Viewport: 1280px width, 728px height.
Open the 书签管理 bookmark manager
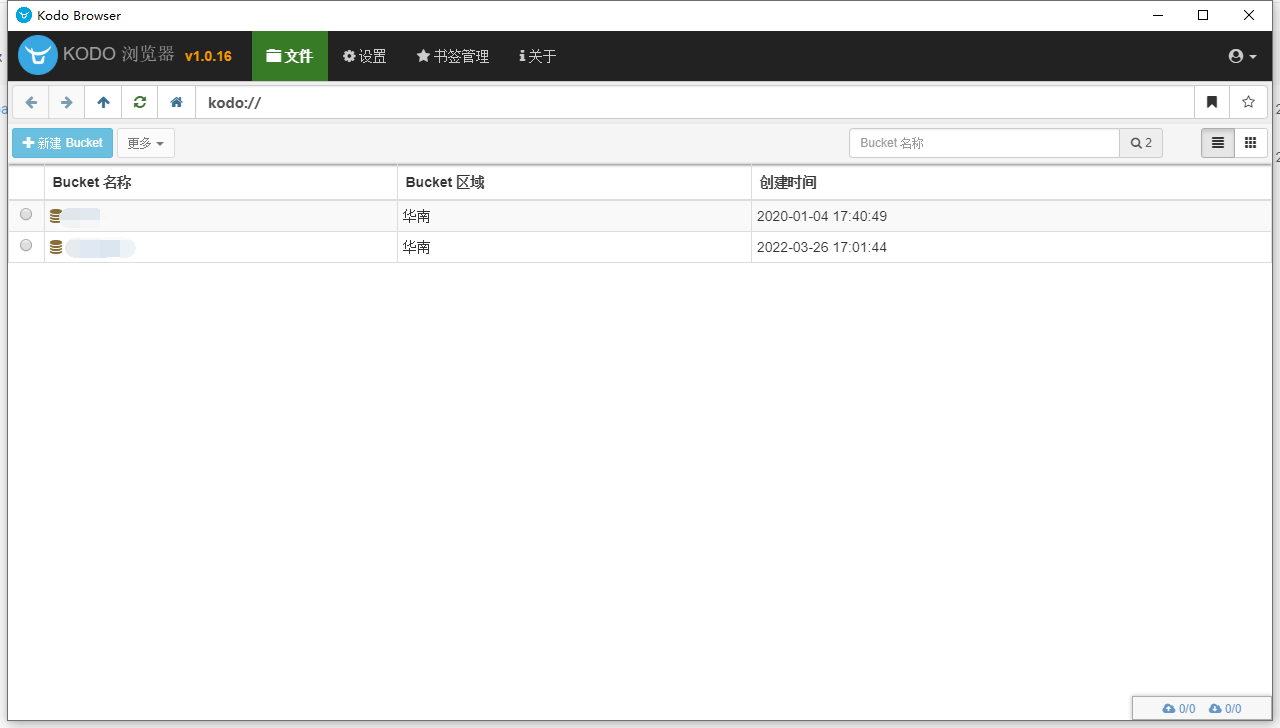coord(453,57)
